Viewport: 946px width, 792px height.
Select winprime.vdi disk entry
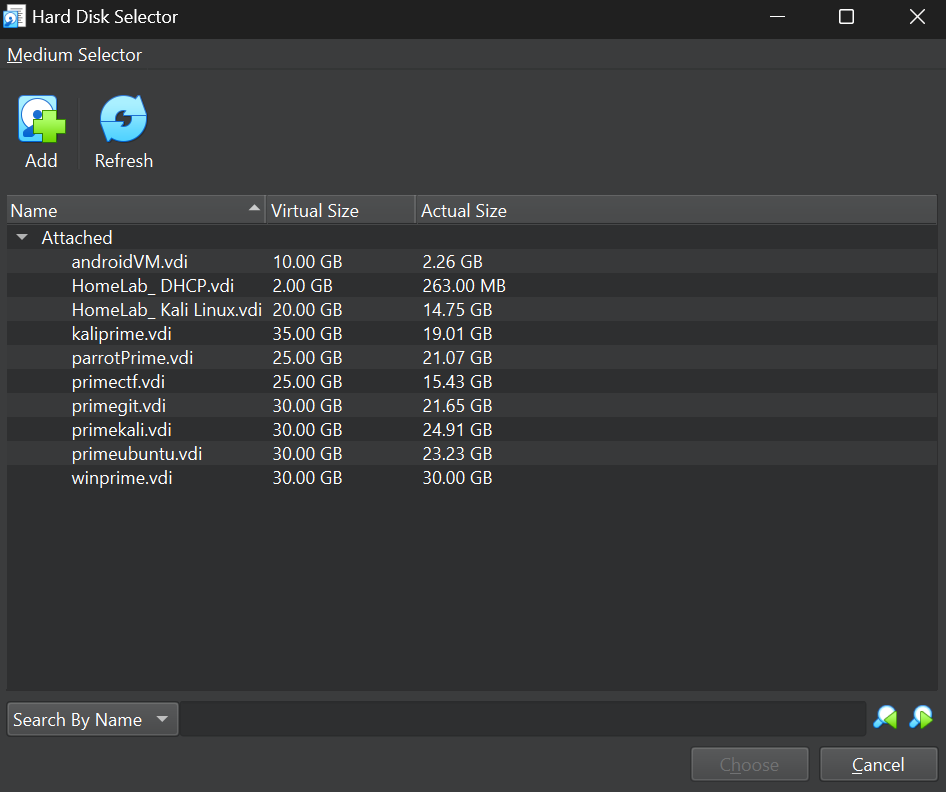click(122, 478)
